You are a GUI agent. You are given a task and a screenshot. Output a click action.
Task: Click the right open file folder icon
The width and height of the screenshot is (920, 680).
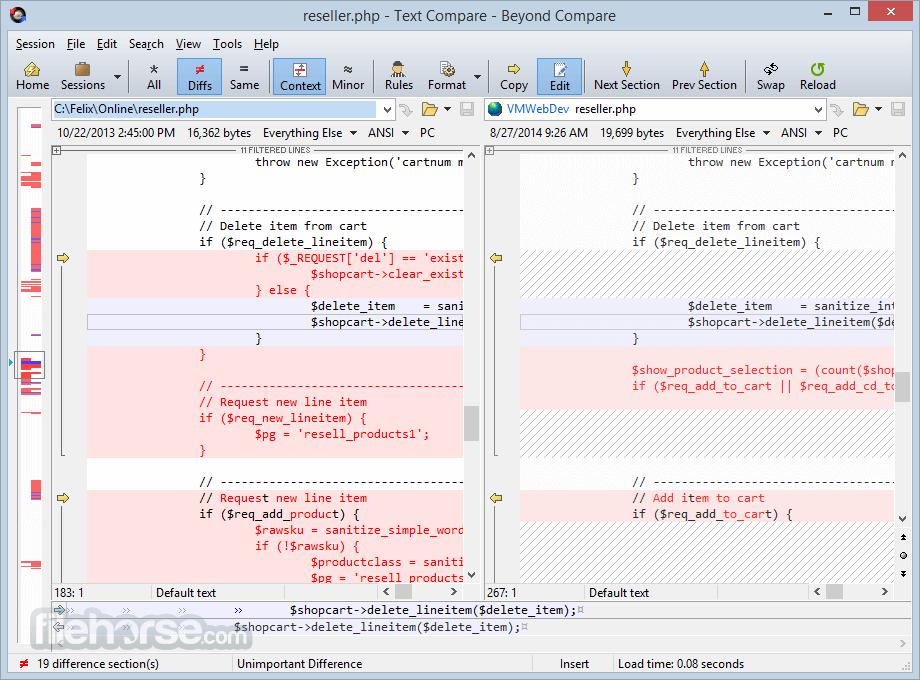click(x=860, y=109)
